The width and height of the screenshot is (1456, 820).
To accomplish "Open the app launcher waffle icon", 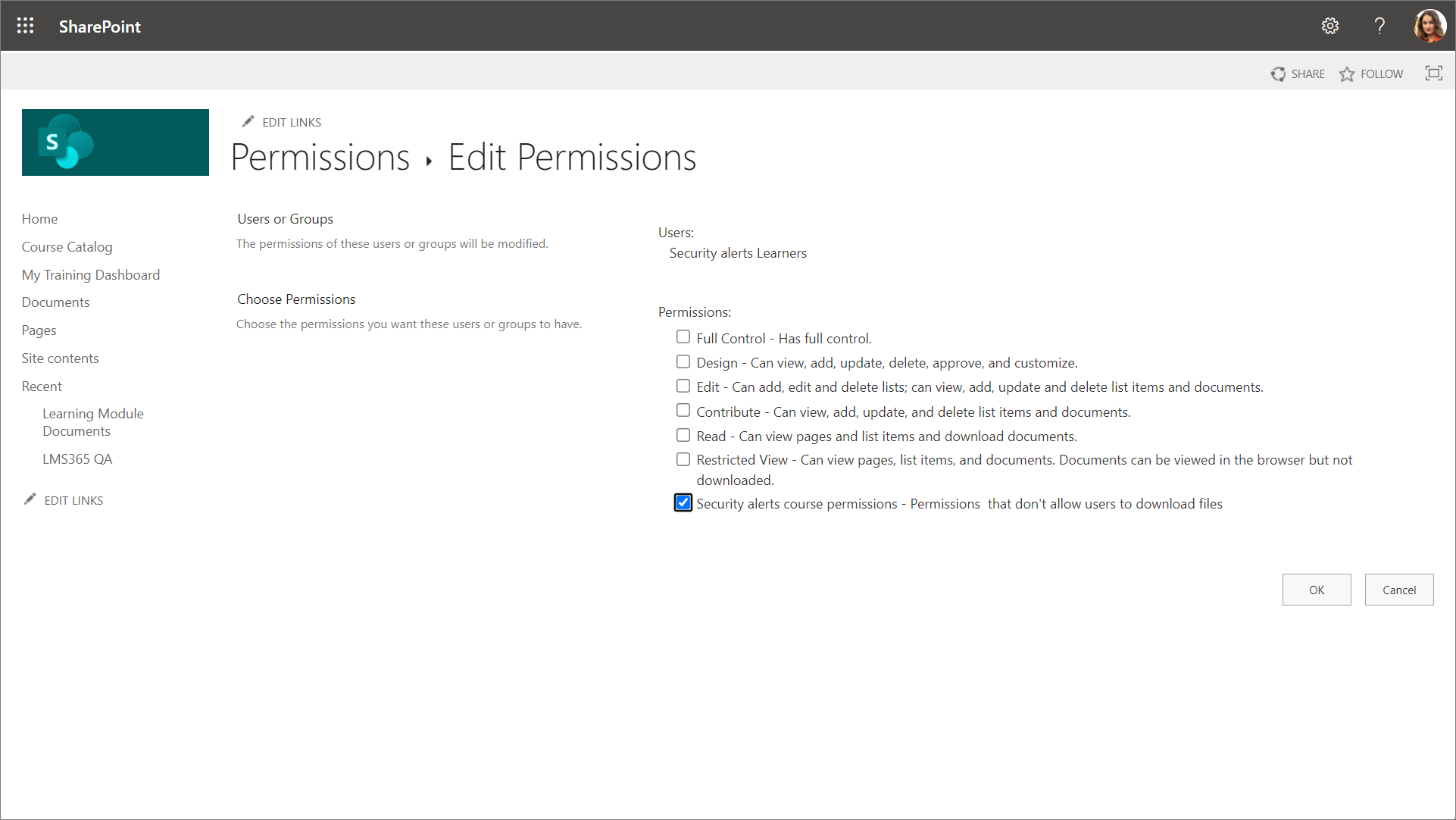I will coord(25,26).
